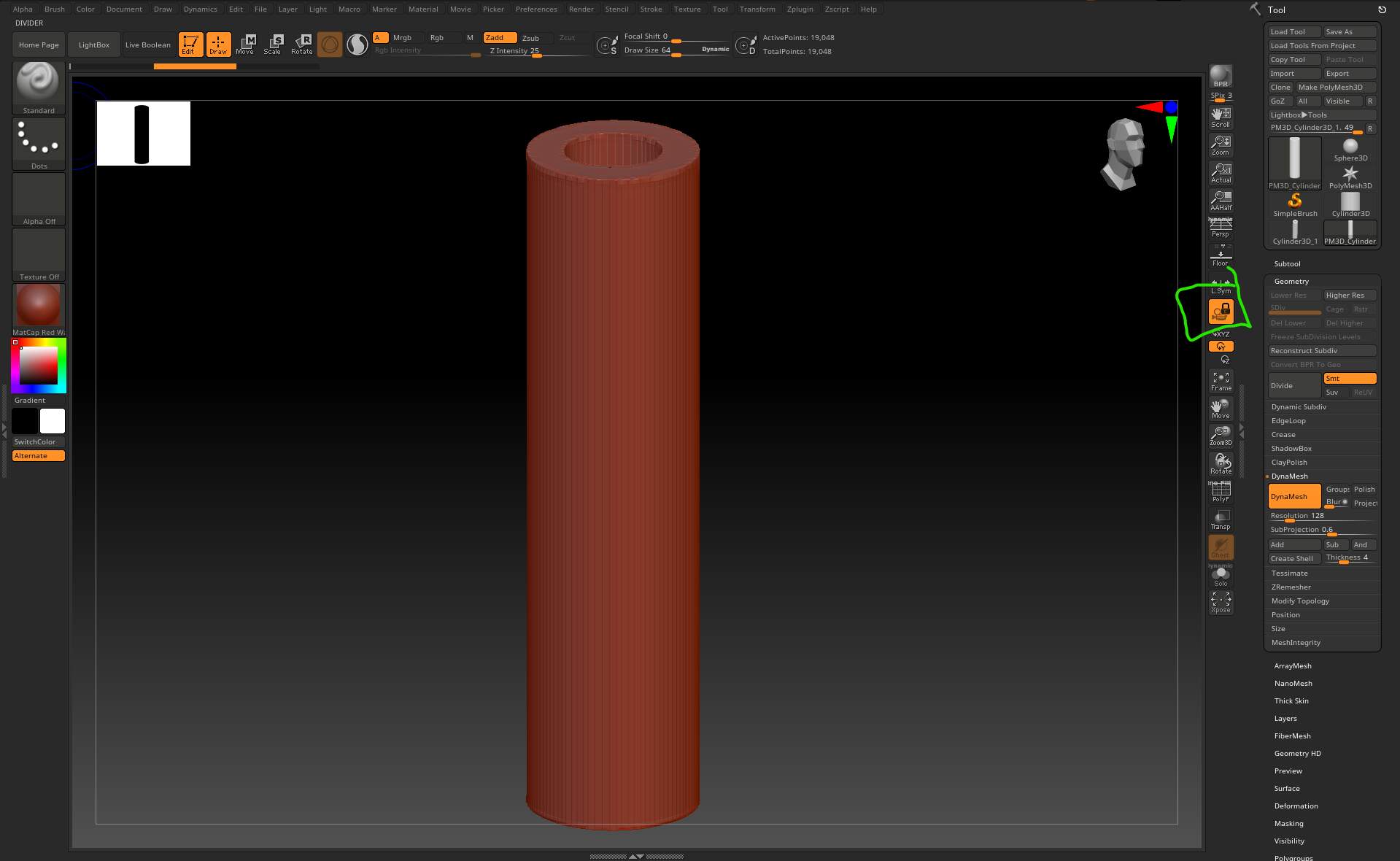
Task: Enable Zsub sculpt mode
Action: point(535,37)
